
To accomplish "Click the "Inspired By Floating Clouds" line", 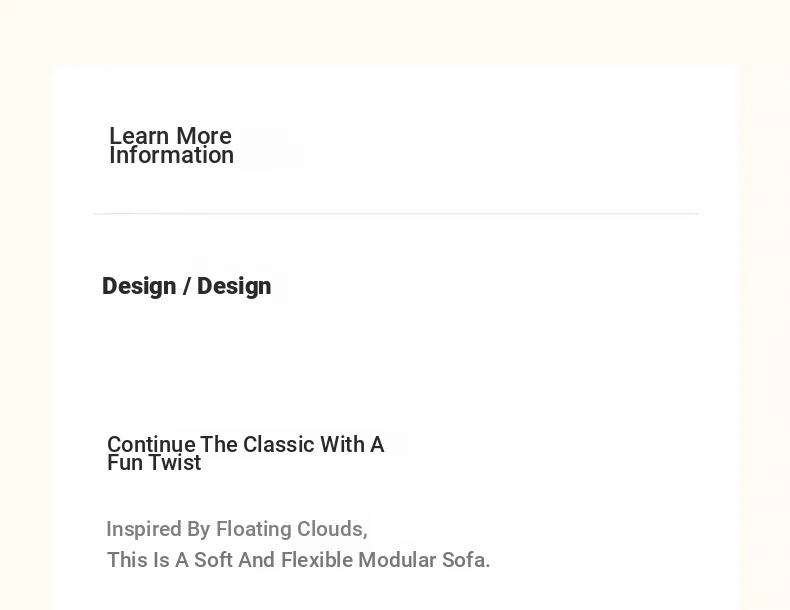I will (x=237, y=529).
